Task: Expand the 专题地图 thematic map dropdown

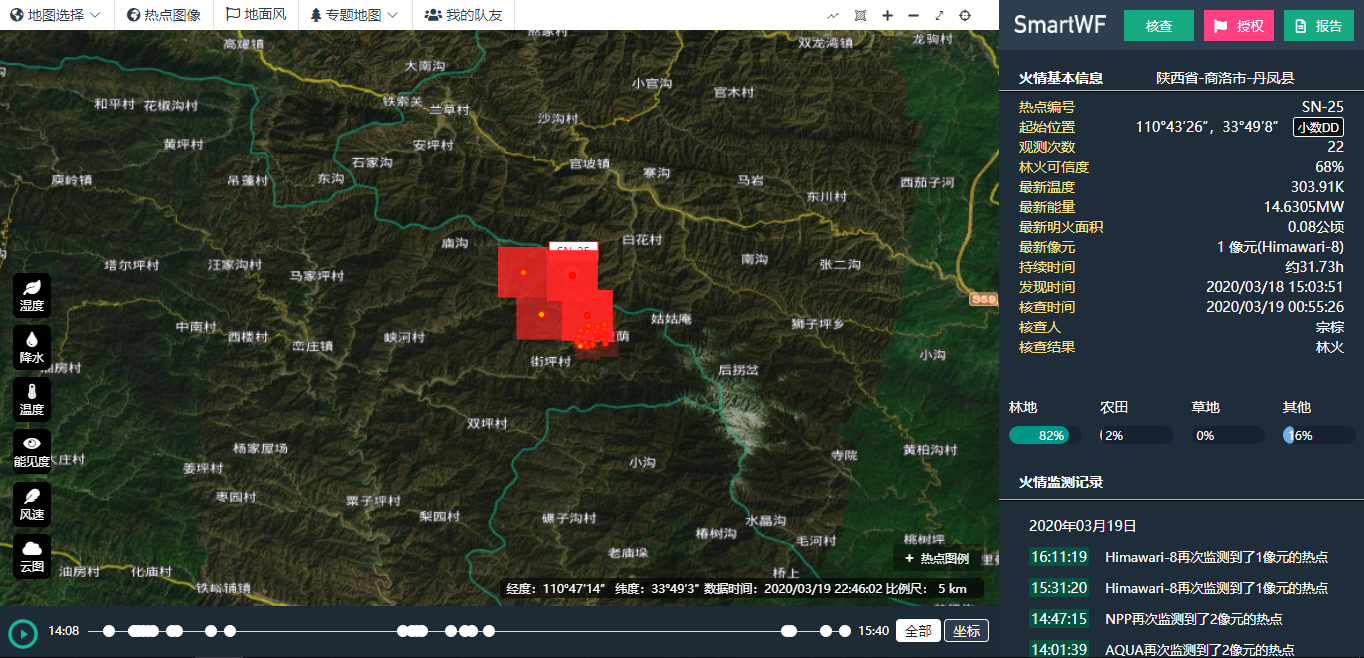Action: pyautogui.click(x=354, y=15)
